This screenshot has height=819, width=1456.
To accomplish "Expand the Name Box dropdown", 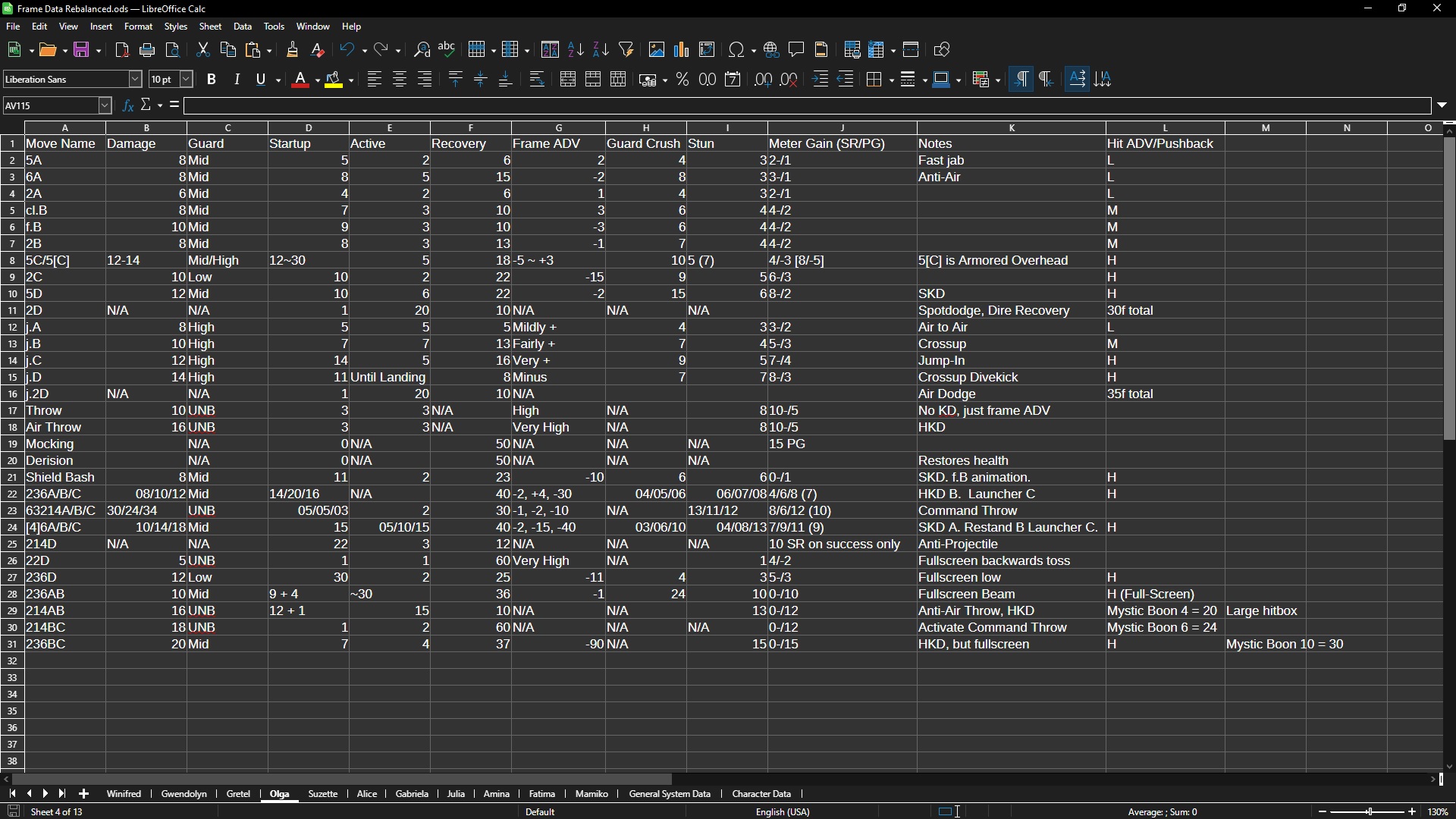I will pos(105,105).
